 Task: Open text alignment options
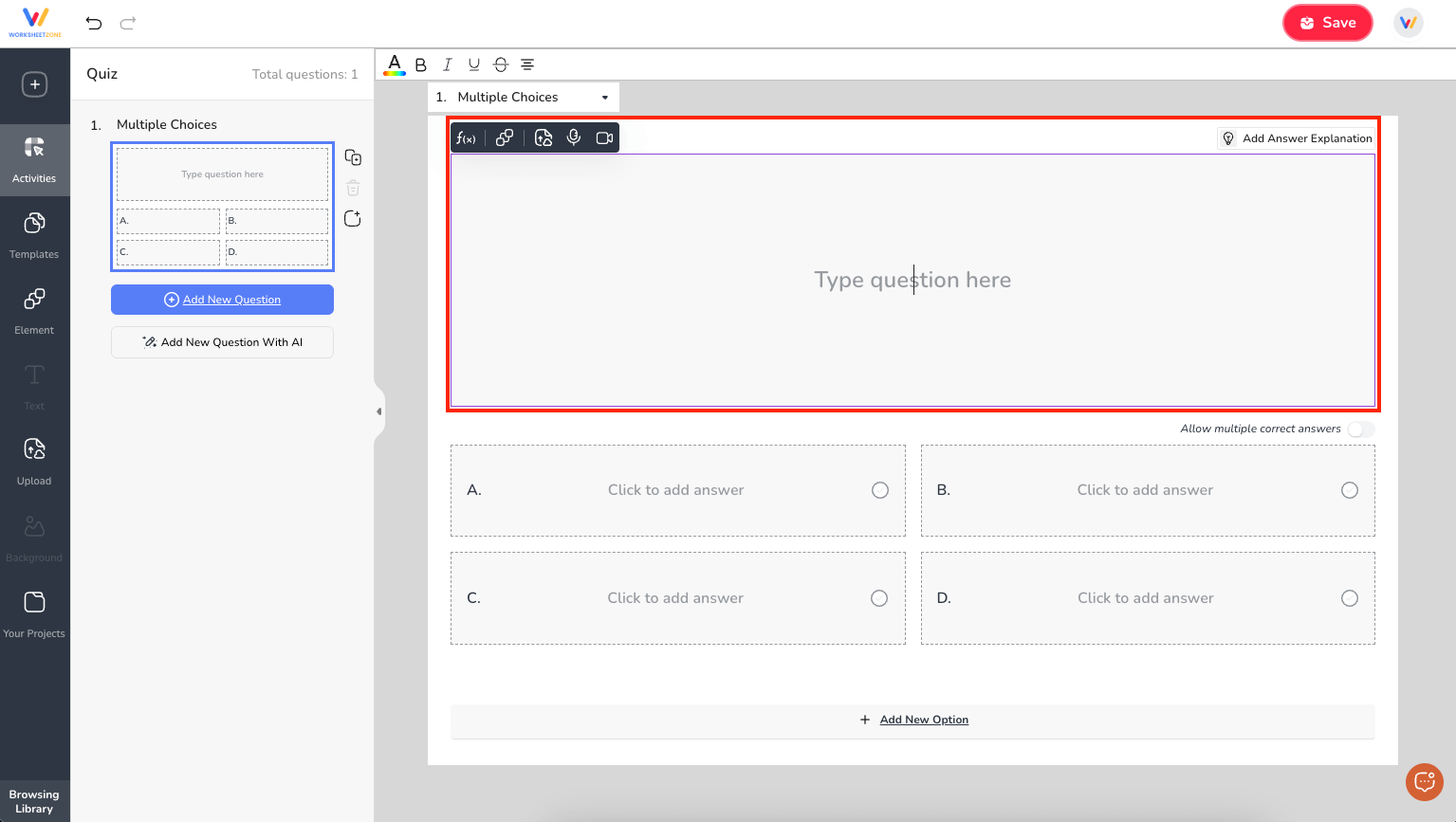(527, 64)
